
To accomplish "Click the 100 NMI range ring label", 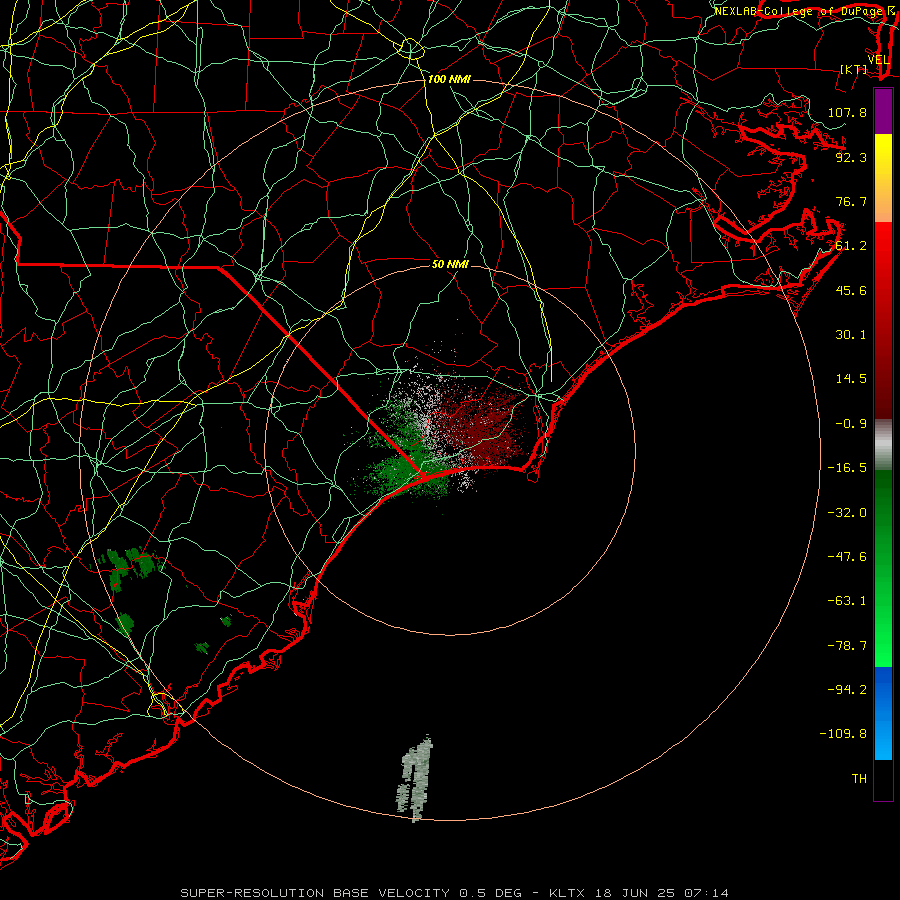I will click(449, 79).
